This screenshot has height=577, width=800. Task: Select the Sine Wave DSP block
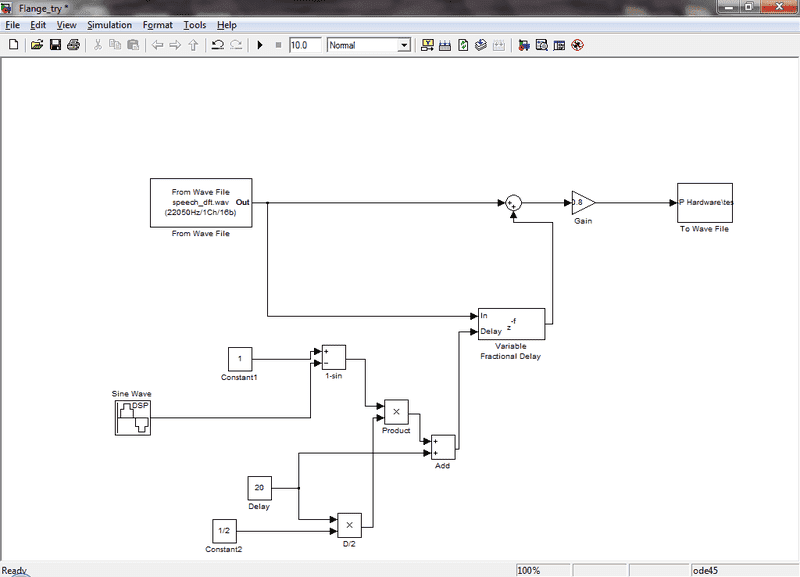pos(135,417)
